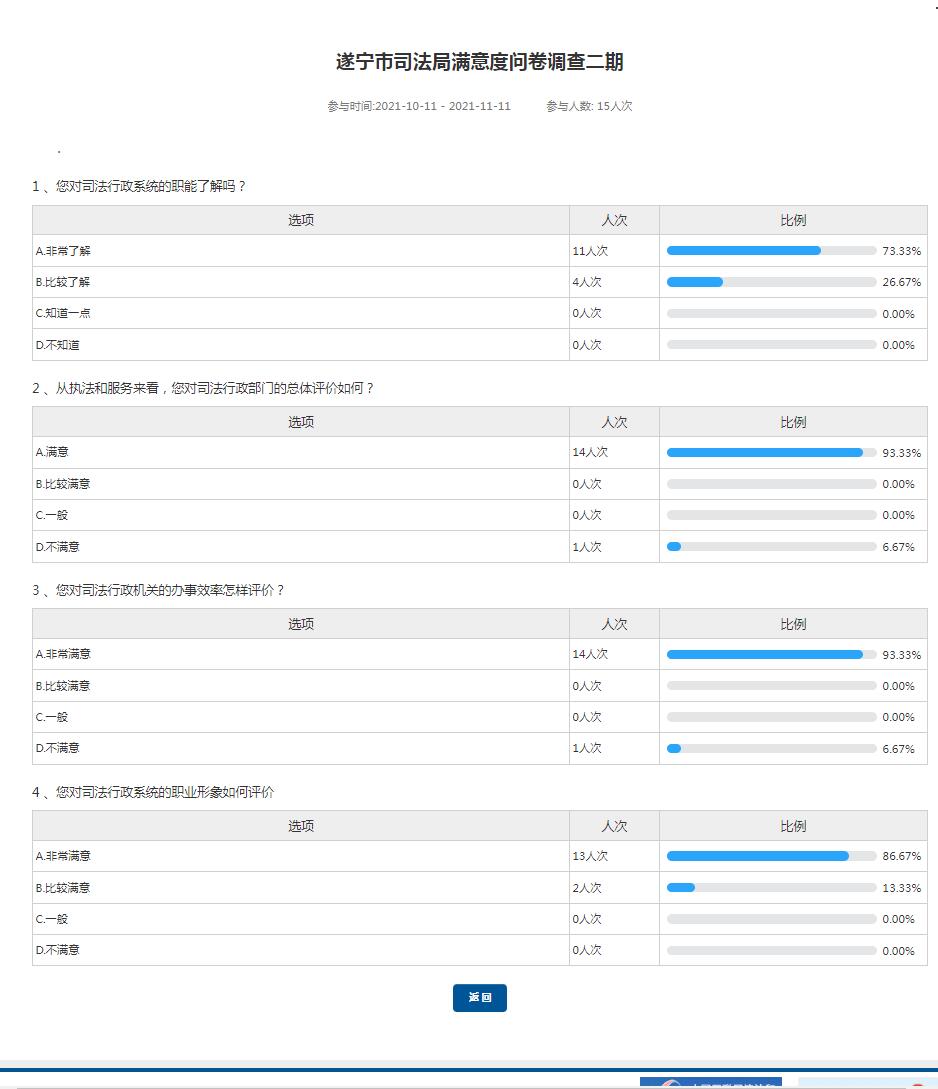The image size is (938, 1089).
Task: Click the 返回 button
Action: click(x=479, y=998)
